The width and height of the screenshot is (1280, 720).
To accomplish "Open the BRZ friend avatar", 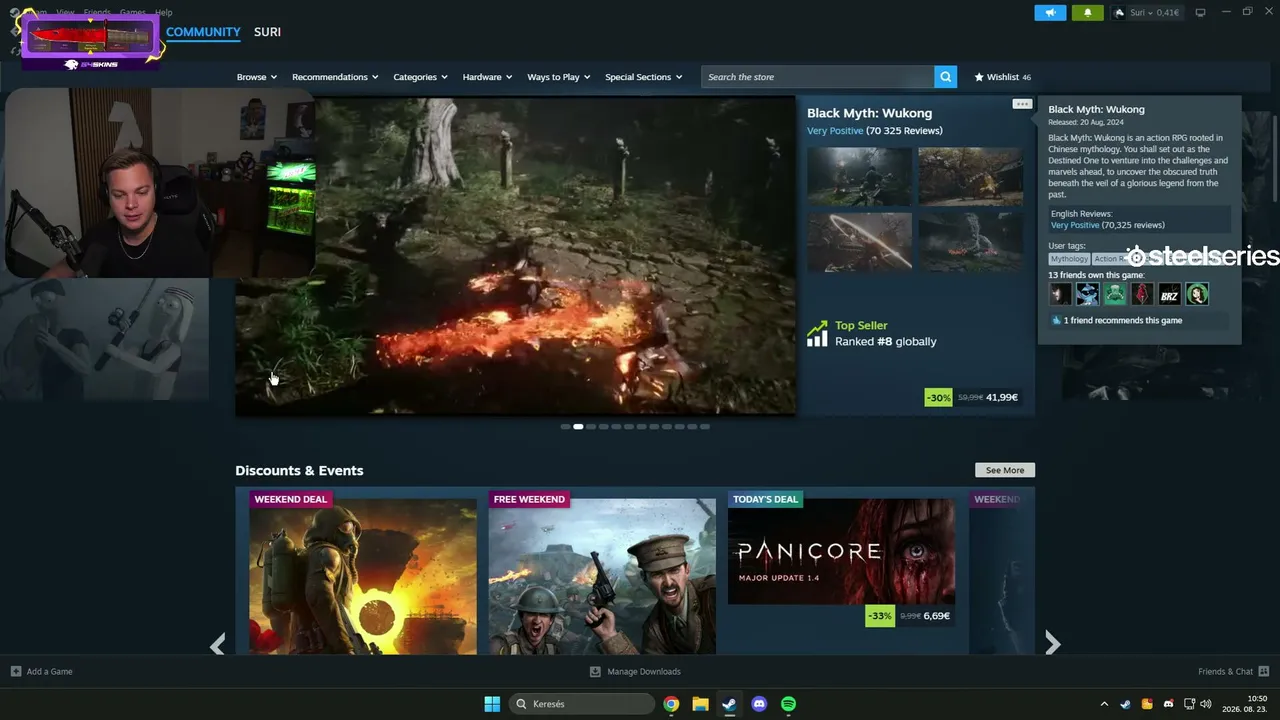I will tap(1170, 294).
